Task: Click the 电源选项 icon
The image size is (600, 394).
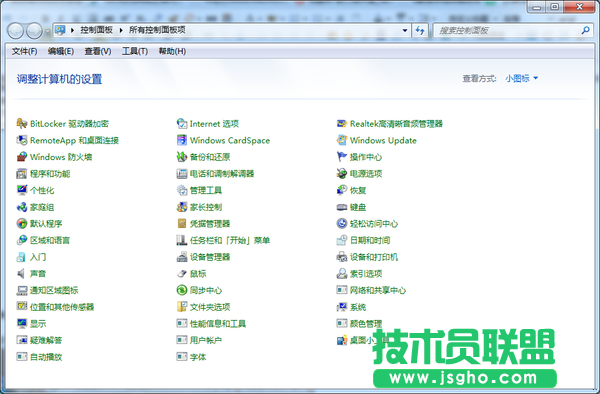Action: tap(342, 174)
